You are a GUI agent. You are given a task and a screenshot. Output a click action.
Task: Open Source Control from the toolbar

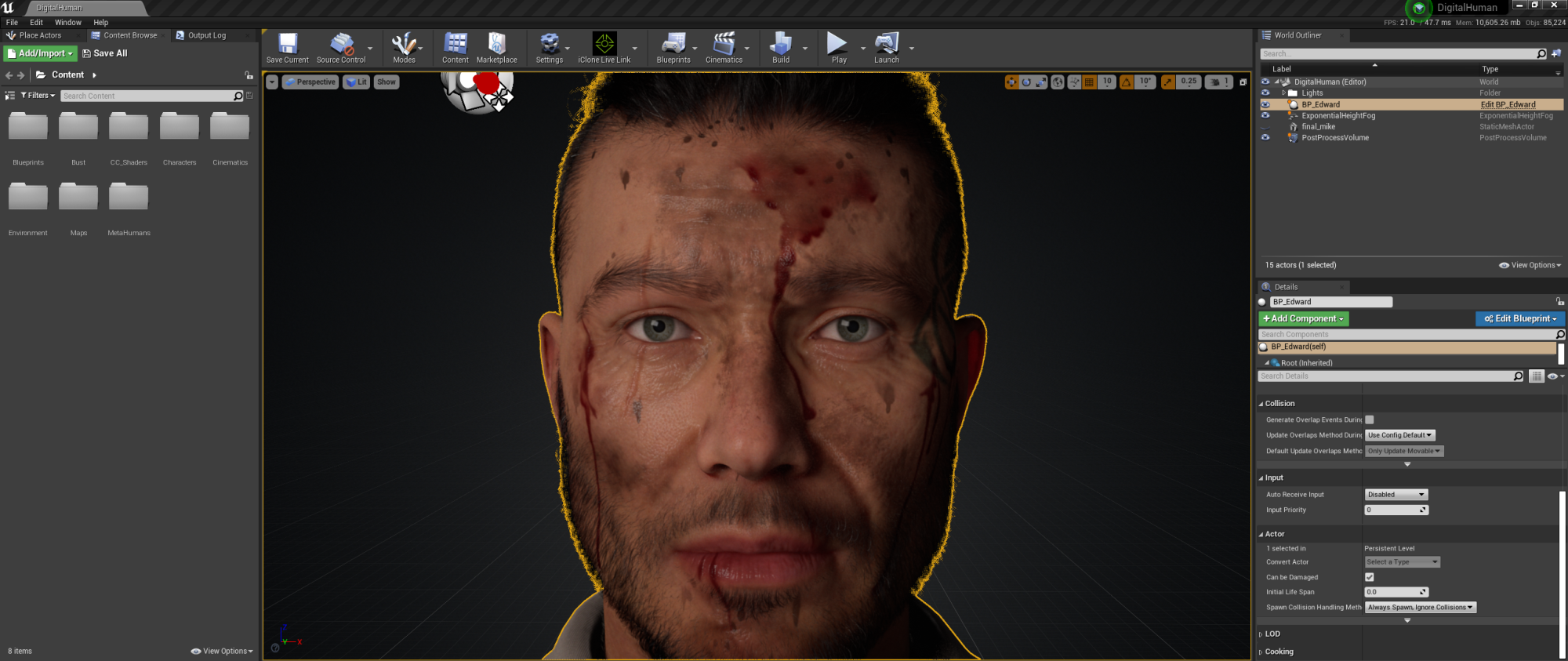[x=341, y=48]
